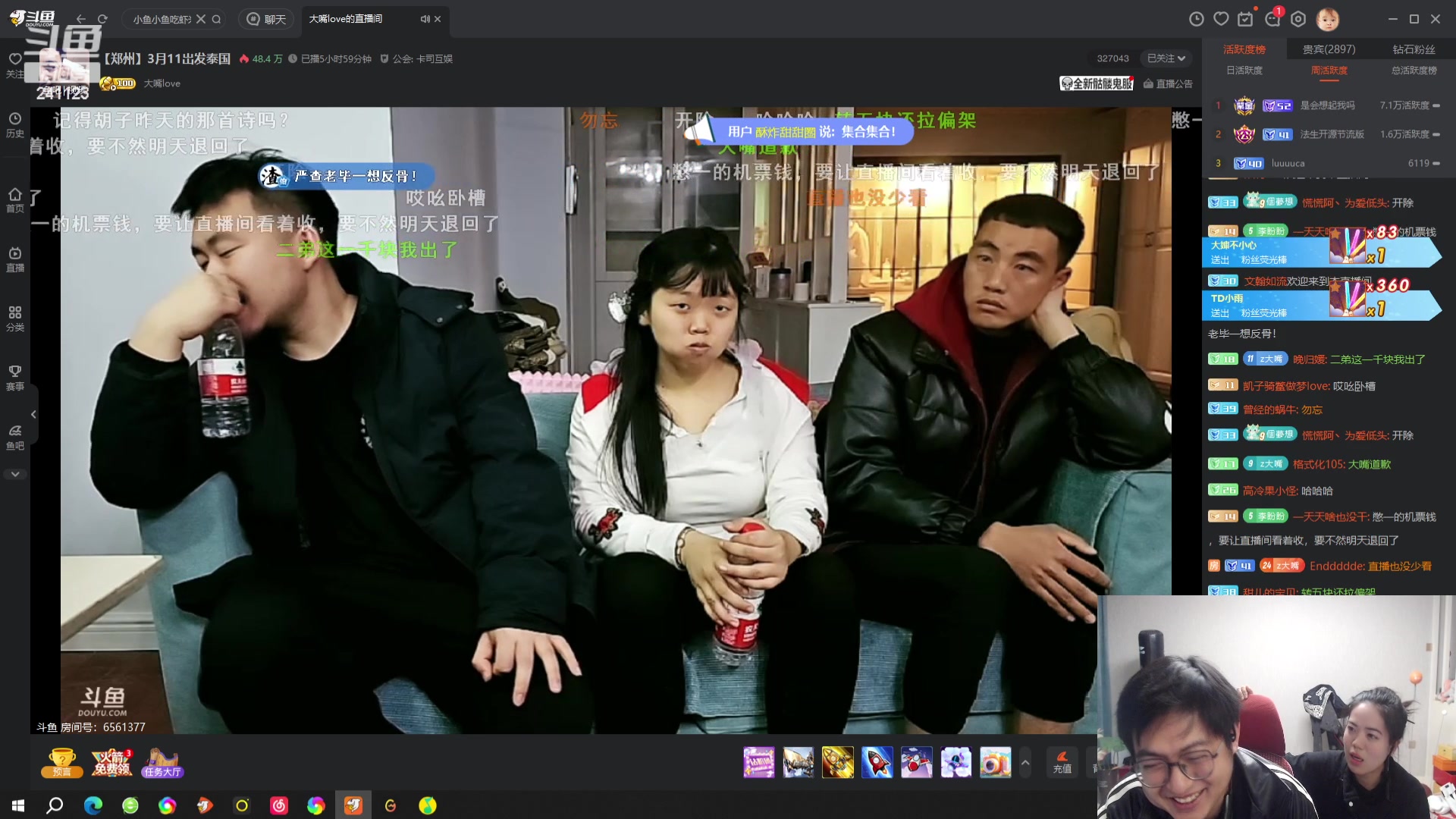Click the 充值 recharge button
Screen dimensions: 1456x819
coord(1062,762)
